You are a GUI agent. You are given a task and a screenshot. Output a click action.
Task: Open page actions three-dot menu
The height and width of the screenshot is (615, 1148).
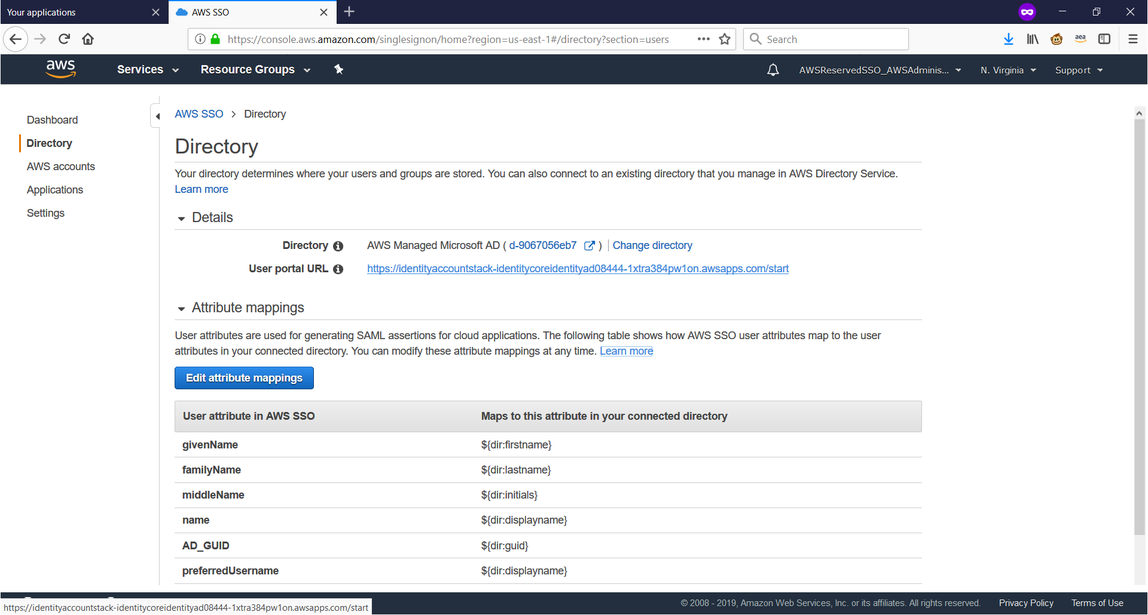(703, 40)
